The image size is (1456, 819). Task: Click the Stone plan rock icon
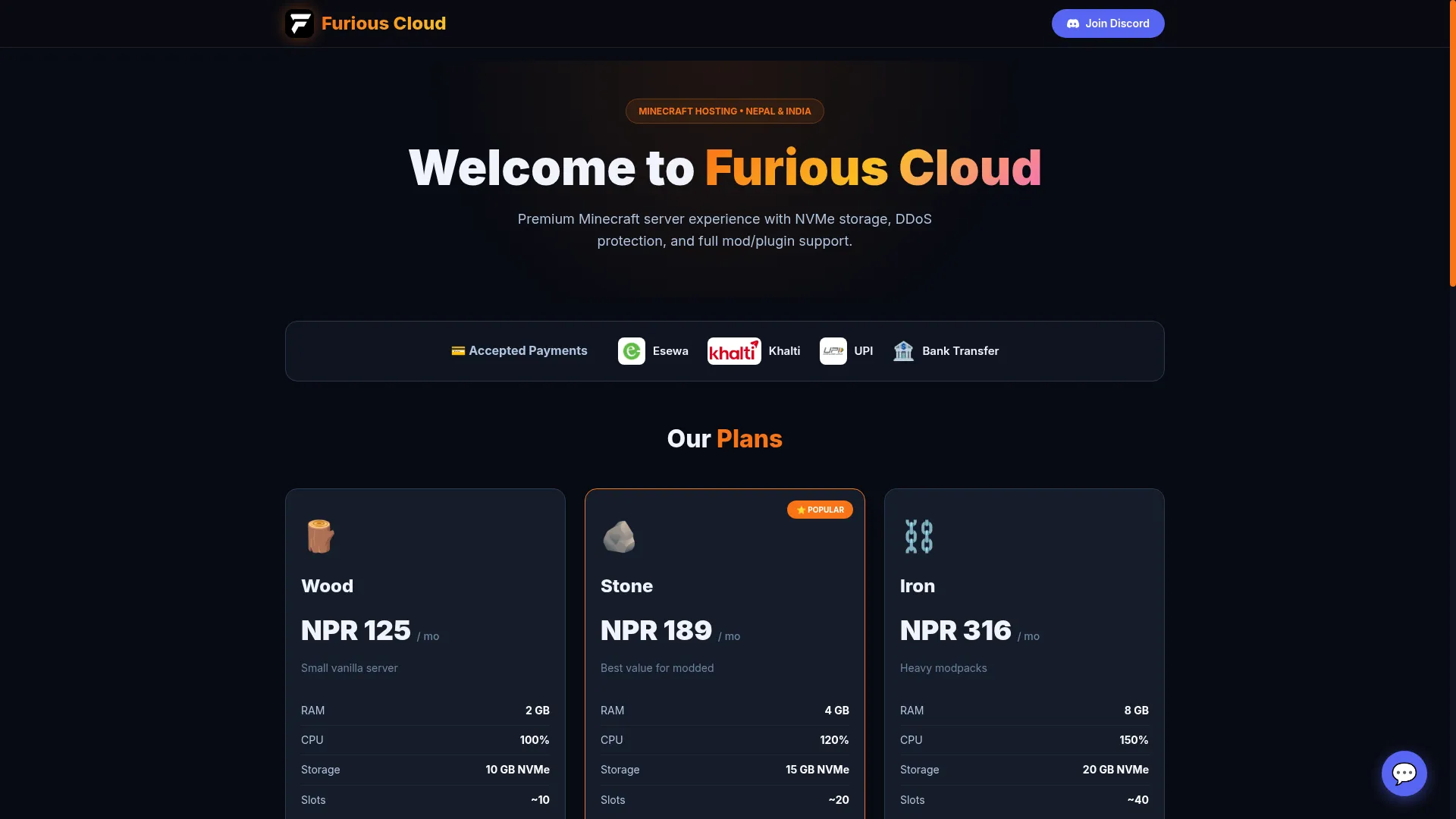tap(619, 536)
